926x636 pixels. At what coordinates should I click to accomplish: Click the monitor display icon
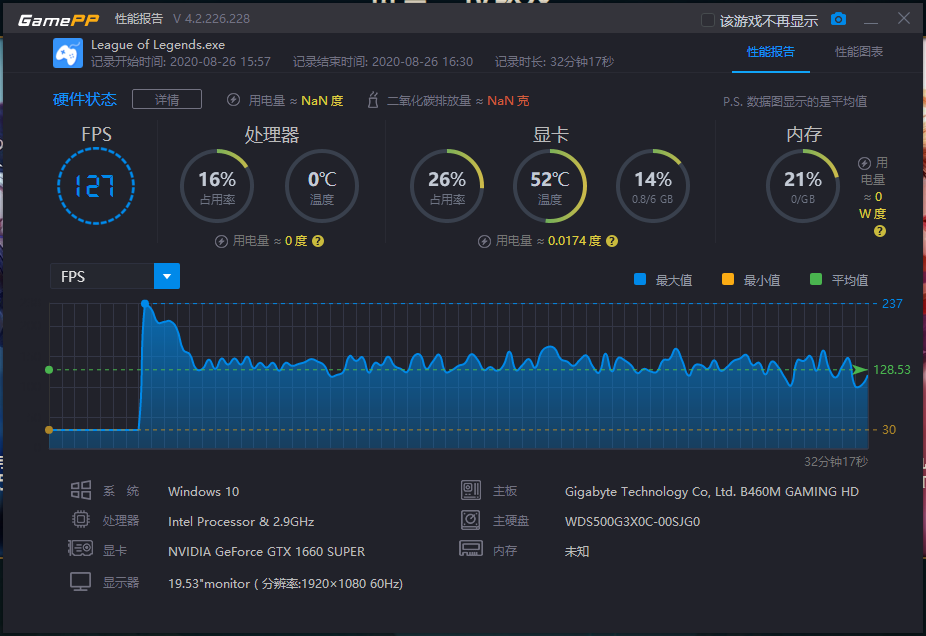coord(80,582)
